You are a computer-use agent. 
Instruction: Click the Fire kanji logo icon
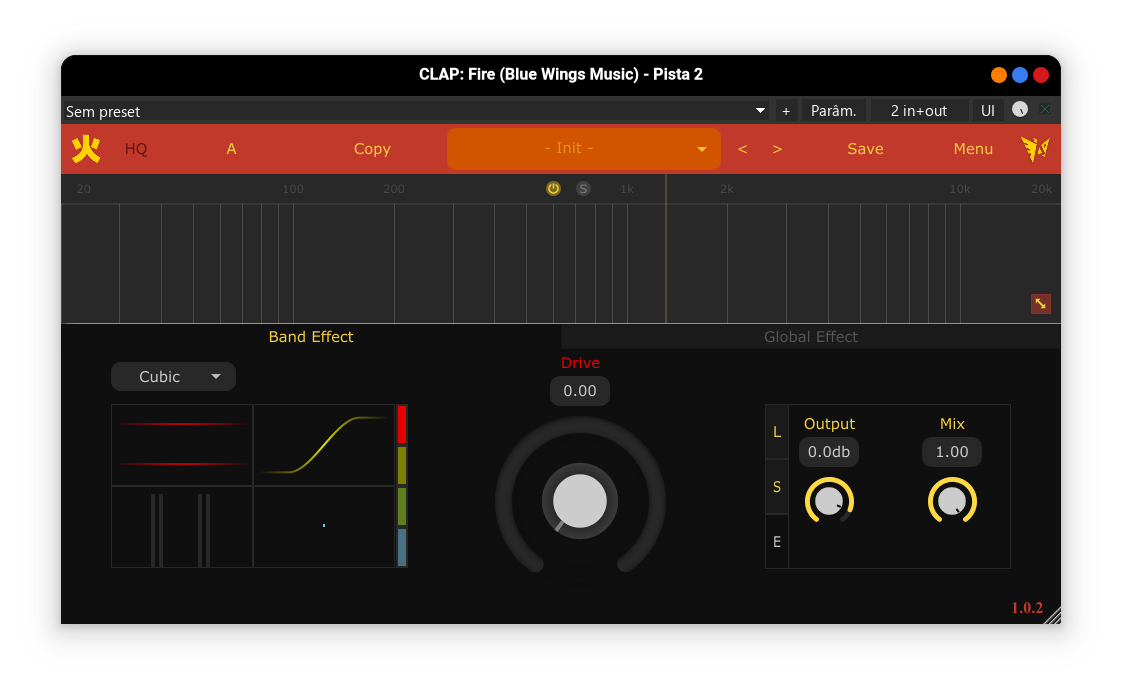(86, 149)
